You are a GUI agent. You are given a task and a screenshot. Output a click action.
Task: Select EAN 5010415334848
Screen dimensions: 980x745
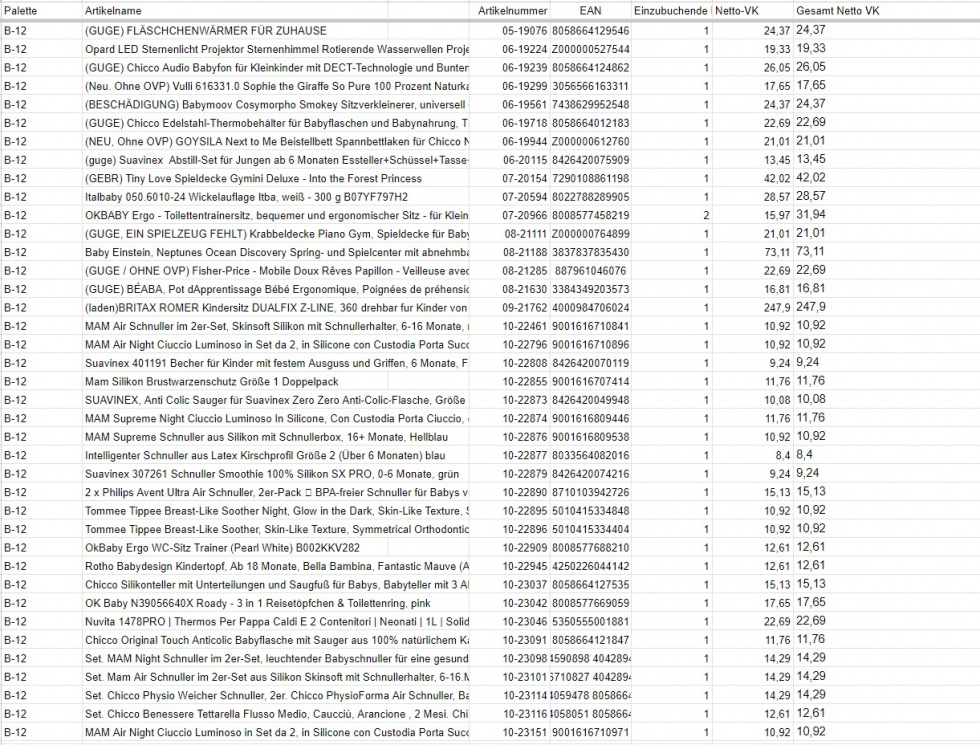[x=591, y=511]
